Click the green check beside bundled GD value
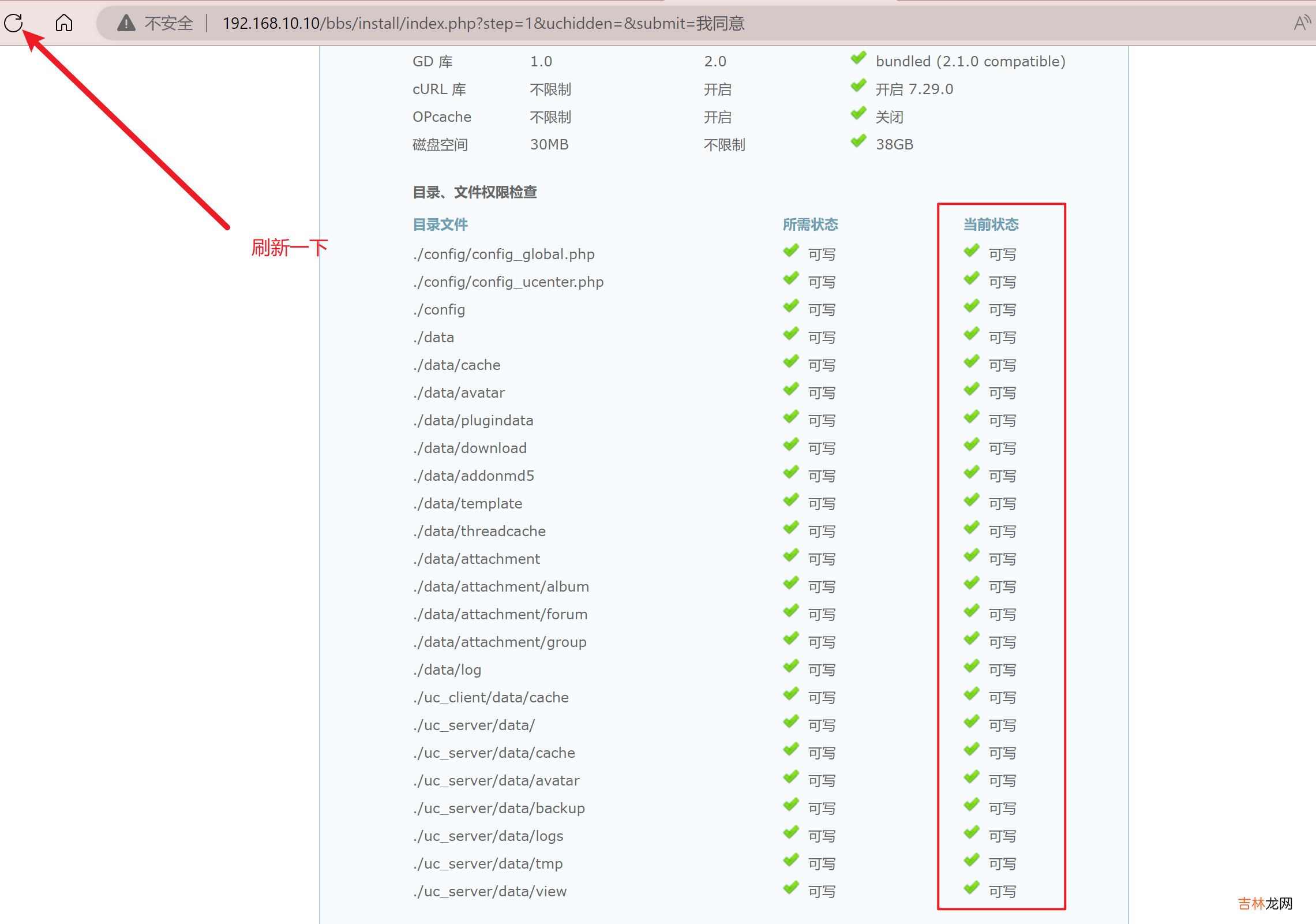 pyautogui.click(x=858, y=58)
